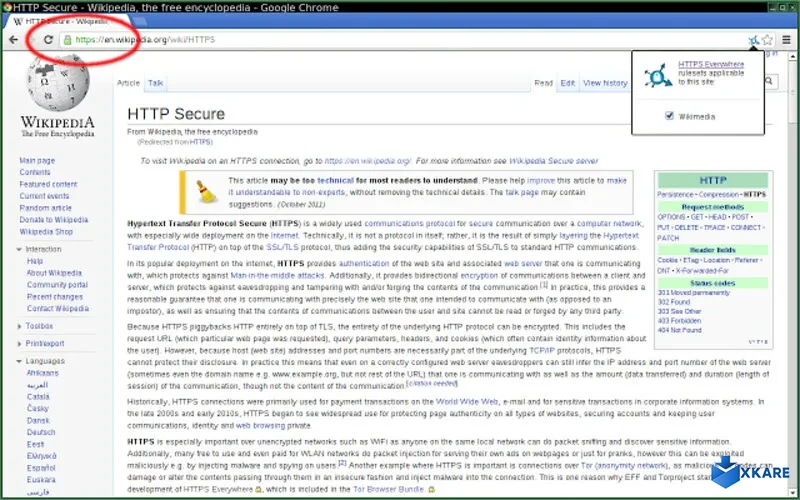Follow the computer network link

point(609,223)
